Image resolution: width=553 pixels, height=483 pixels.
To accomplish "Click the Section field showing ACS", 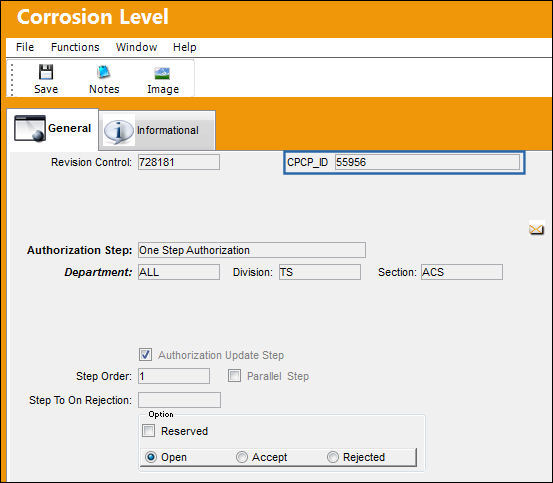I will click(462, 272).
